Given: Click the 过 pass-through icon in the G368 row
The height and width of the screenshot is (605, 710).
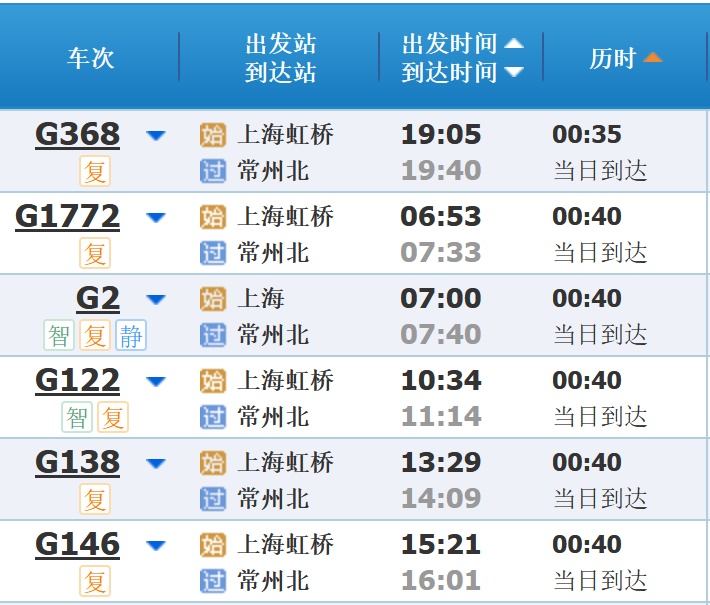Looking at the screenshot, I should tap(213, 171).
